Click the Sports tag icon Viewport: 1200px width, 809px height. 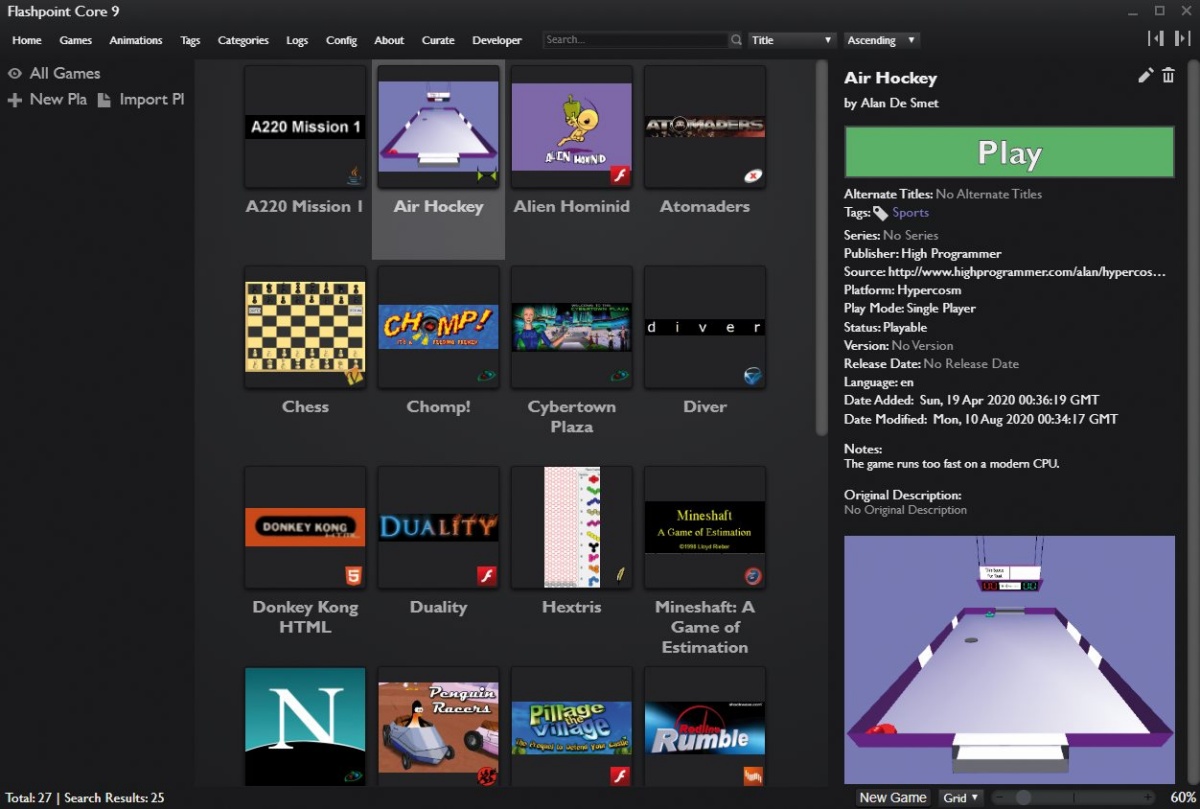point(880,213)
